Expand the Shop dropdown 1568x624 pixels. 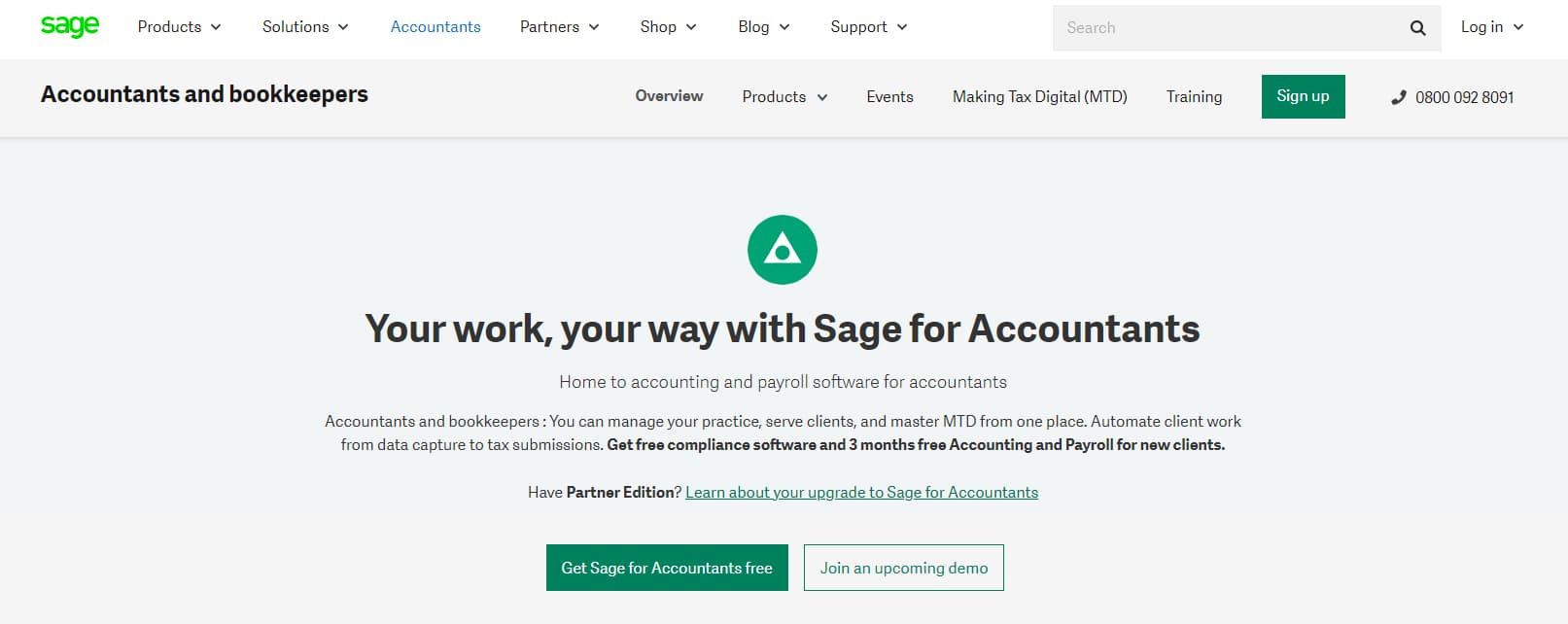(667, 27)
